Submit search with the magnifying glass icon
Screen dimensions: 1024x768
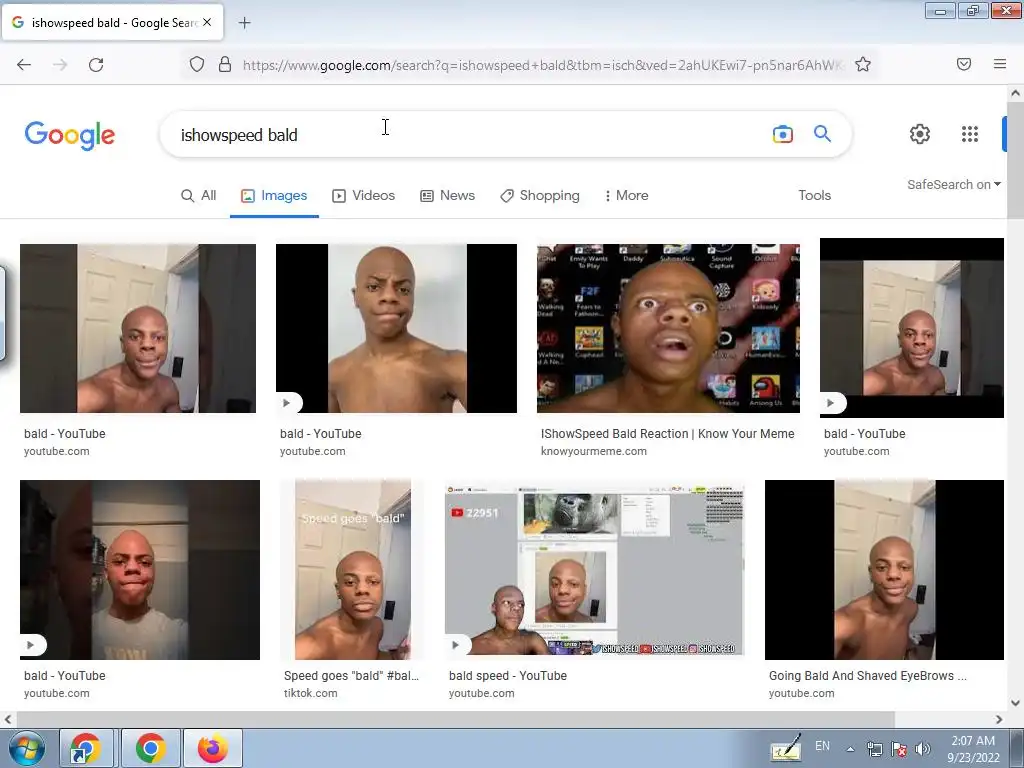(822, 134)
